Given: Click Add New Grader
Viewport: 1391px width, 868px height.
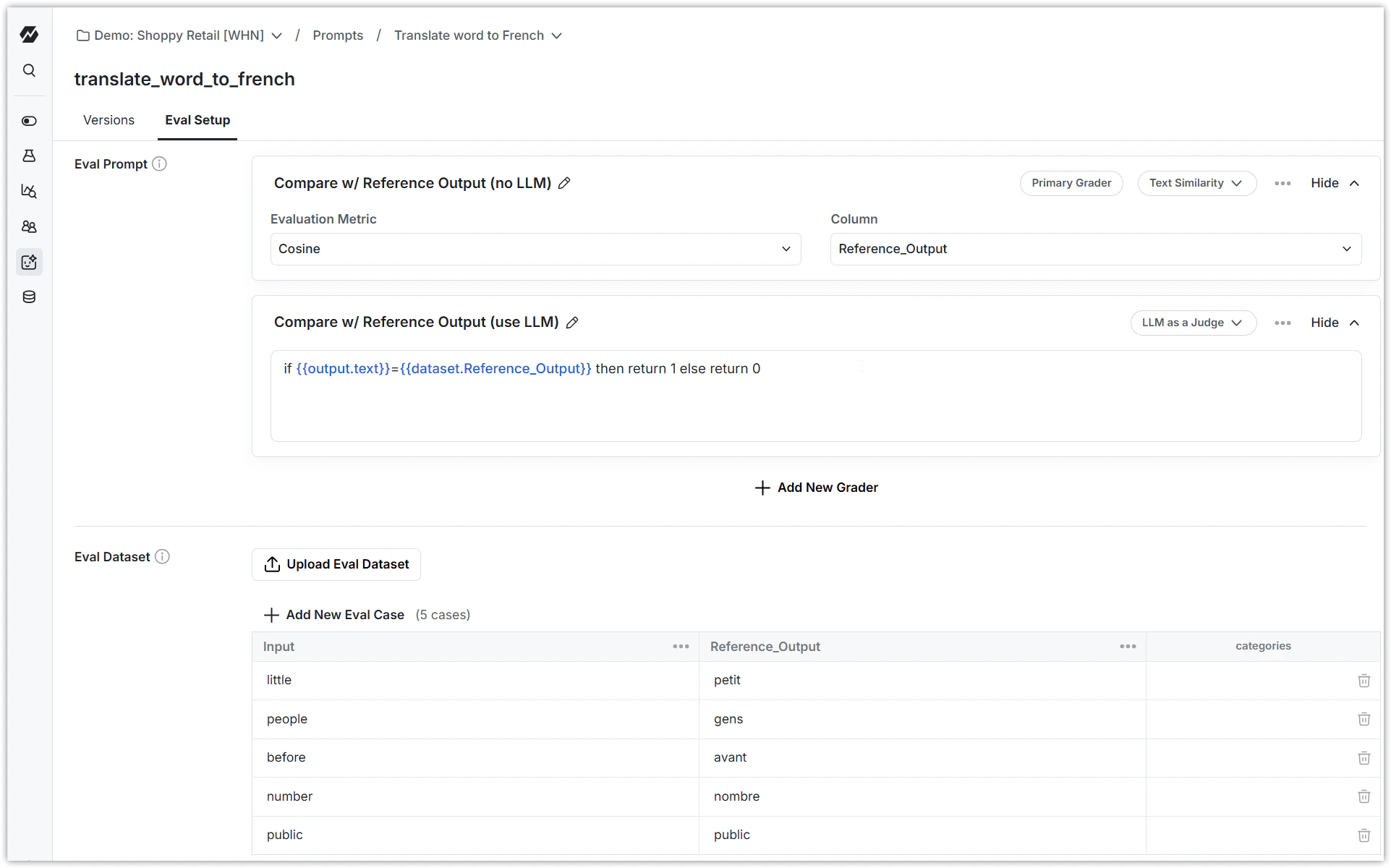Looking at the screenshot, I should 816,487.
